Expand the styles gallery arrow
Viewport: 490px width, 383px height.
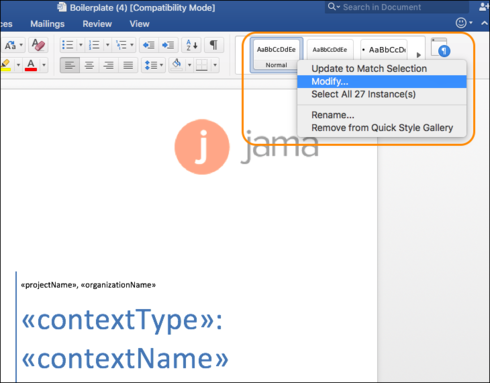pyautogui.click(x=419, y=55)
